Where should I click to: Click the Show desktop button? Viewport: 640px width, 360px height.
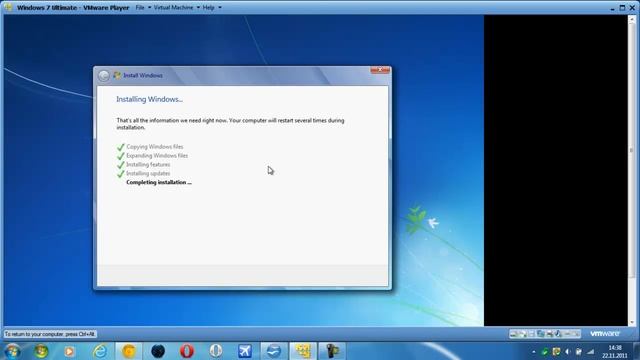point(637,351)
